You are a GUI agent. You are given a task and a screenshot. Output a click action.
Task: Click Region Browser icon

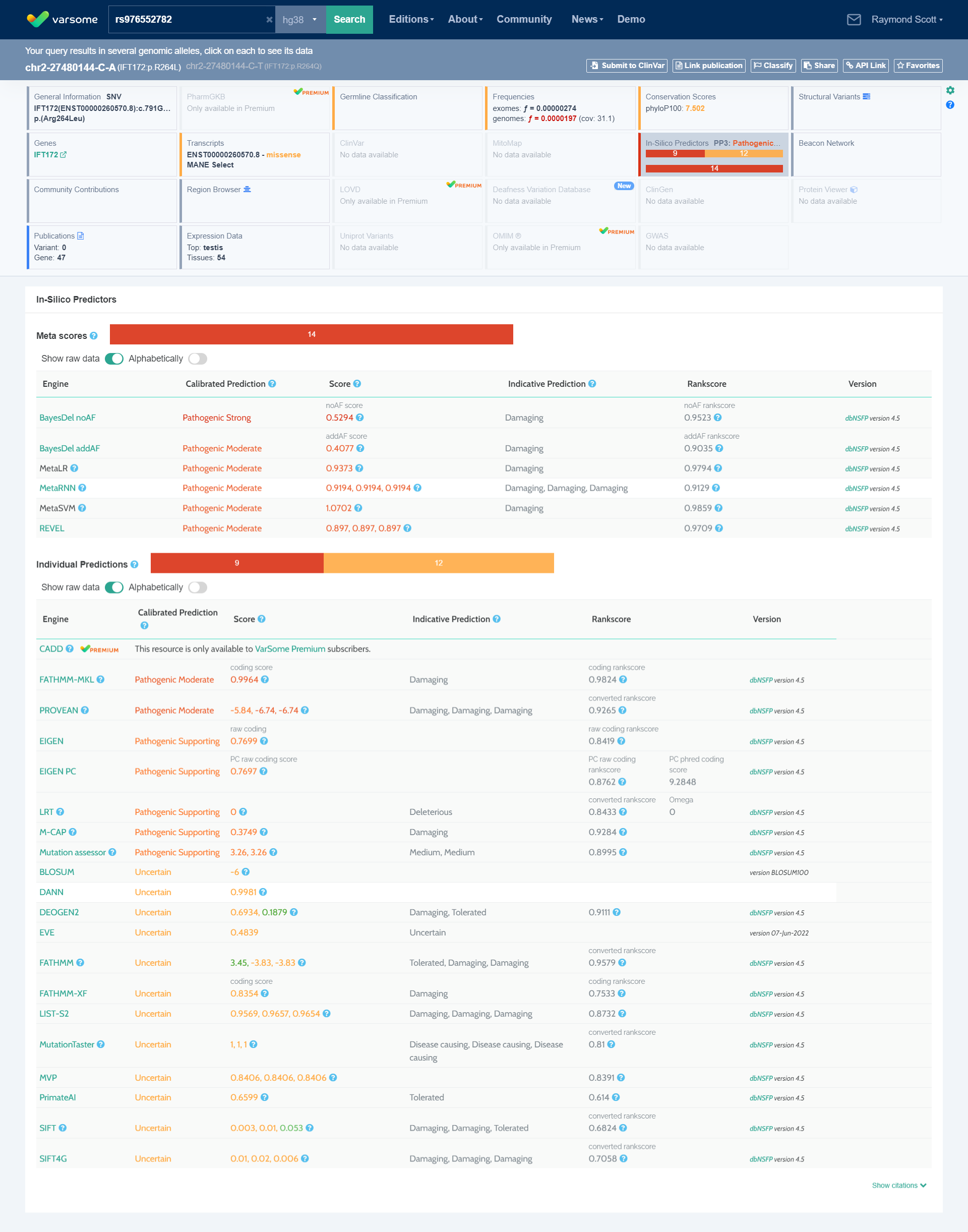[247, 190]
